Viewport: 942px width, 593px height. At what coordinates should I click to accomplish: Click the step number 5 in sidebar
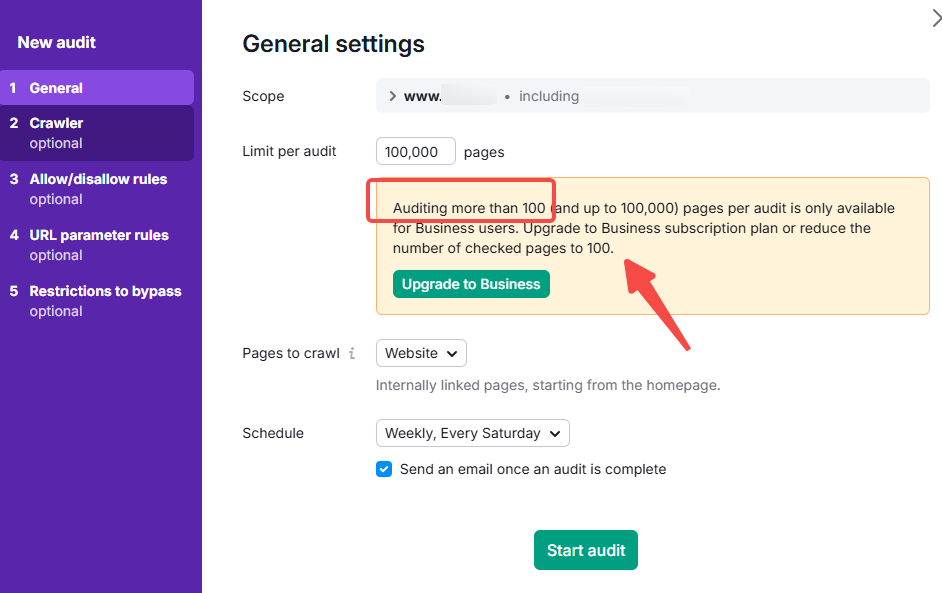coord(14,291)
